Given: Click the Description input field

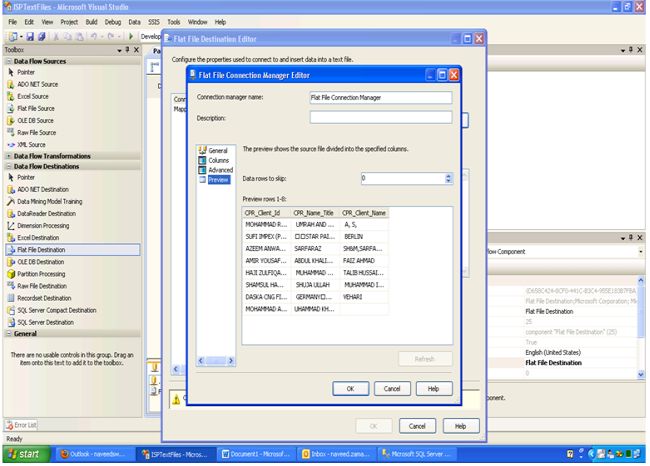Looking at the screenshot, I should pos(381,117).
